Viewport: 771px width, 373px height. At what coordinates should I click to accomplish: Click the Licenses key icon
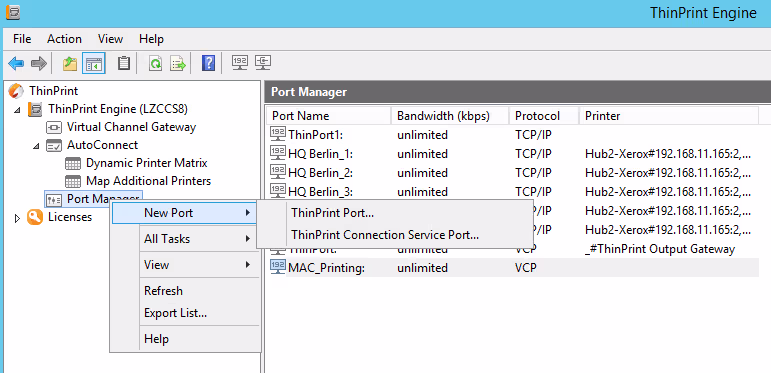point(35,217)
